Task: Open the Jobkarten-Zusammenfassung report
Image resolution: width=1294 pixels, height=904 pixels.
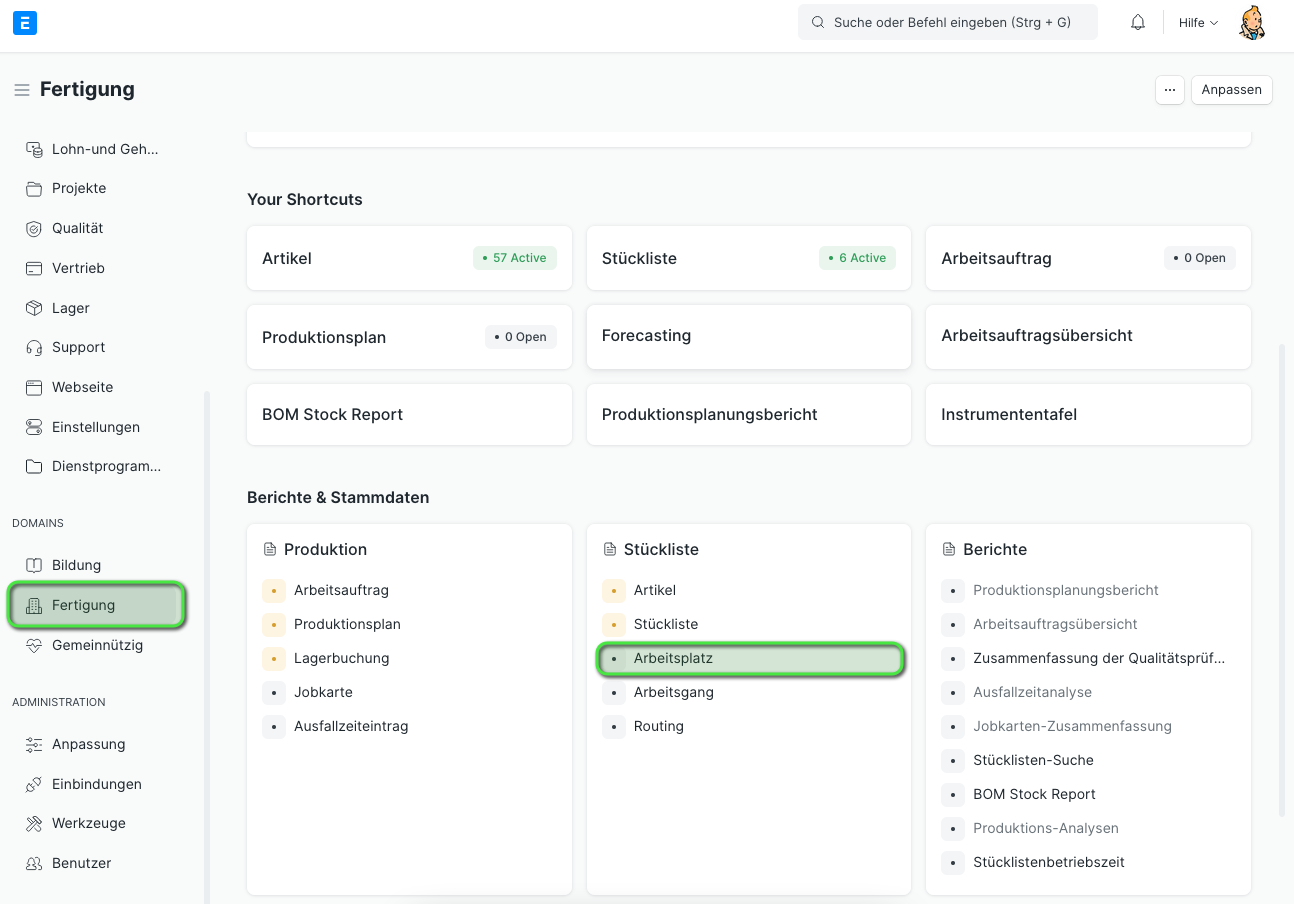Action: (x=1072, y=726)
